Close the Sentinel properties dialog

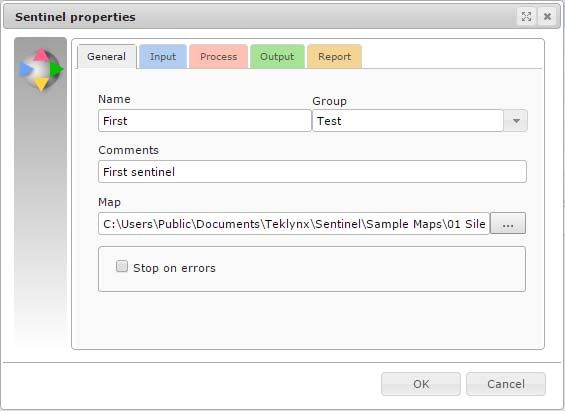pos(547,17)
